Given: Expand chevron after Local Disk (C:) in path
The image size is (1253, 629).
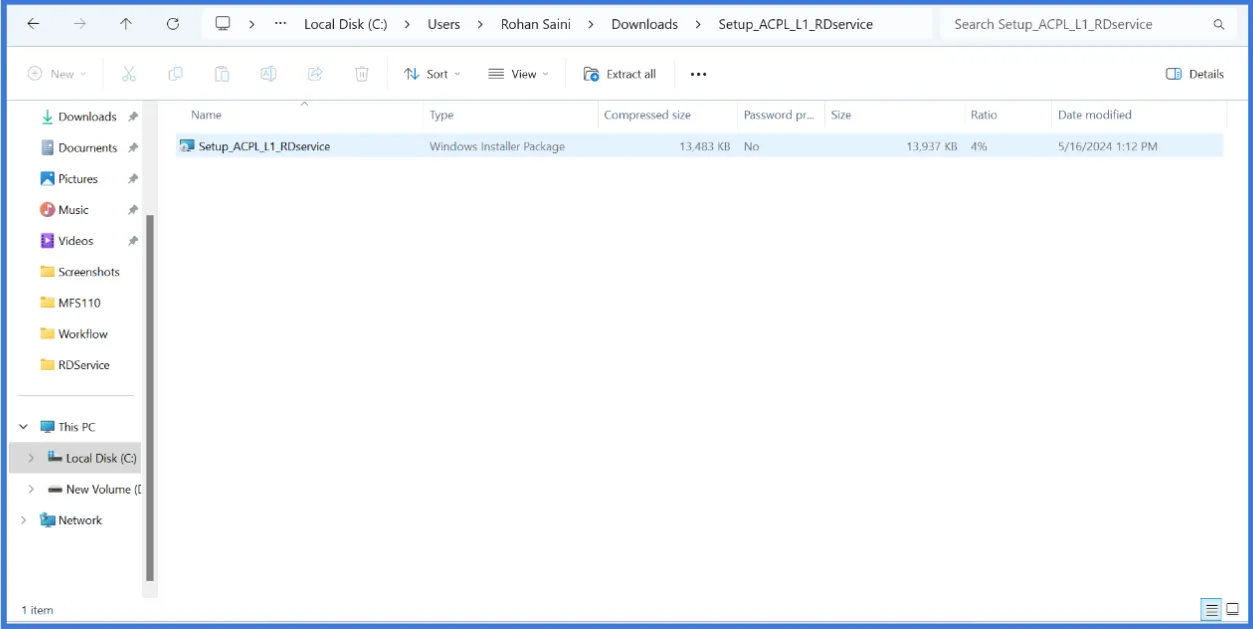Looking at the screenshot, I should [x=407, y=24].
